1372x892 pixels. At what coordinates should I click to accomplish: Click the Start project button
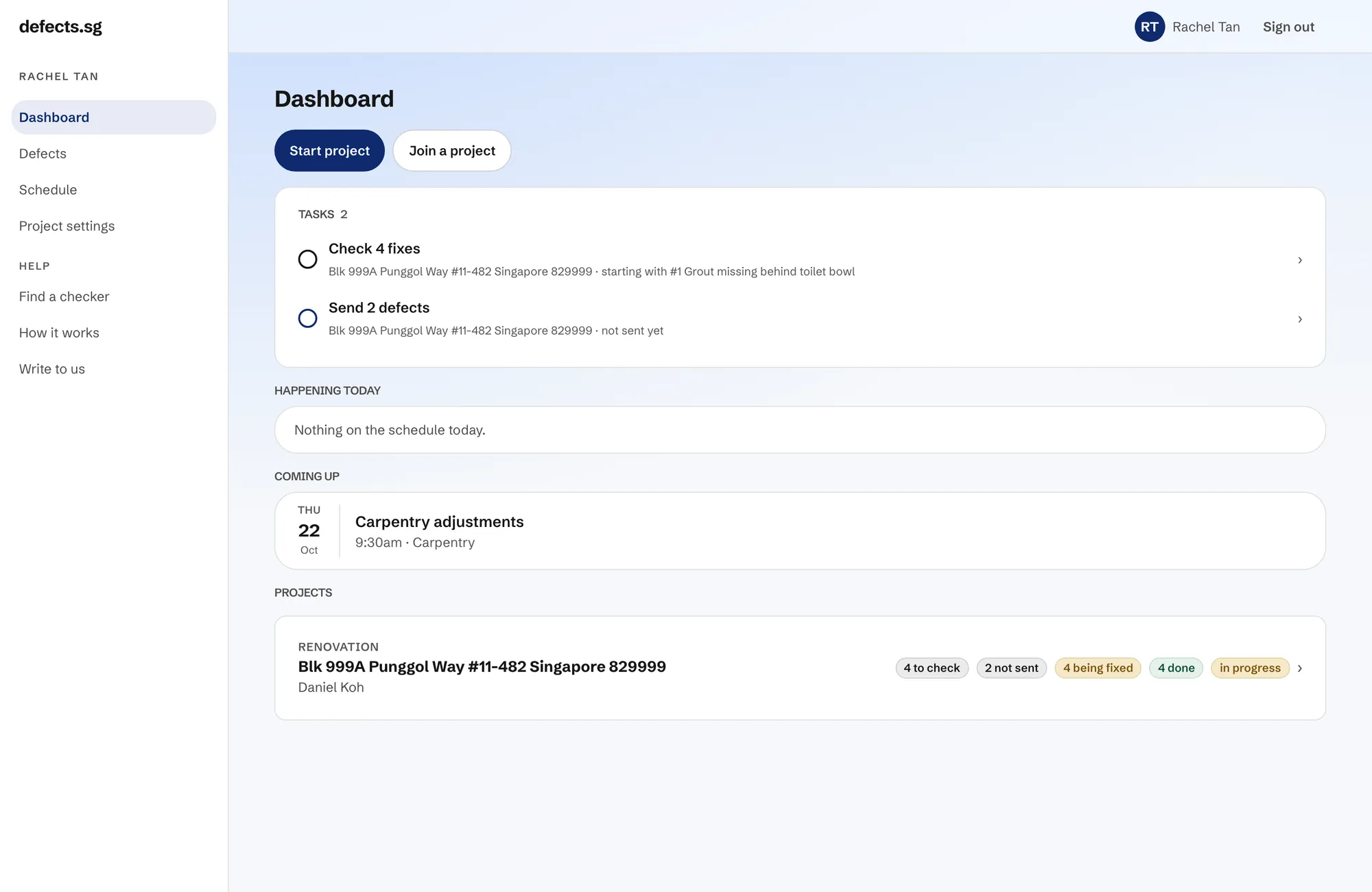(329, 150)
